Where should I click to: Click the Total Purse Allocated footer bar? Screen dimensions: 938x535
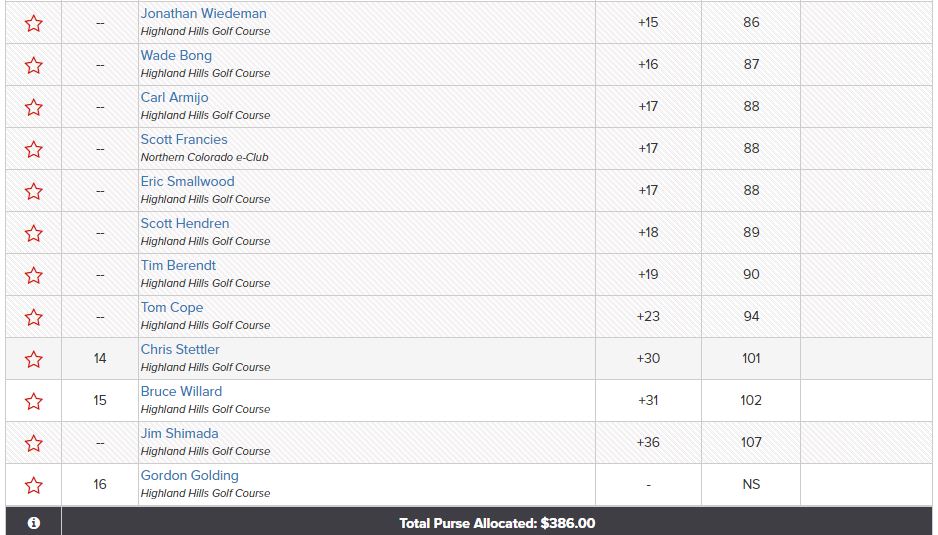coord(497,523)
